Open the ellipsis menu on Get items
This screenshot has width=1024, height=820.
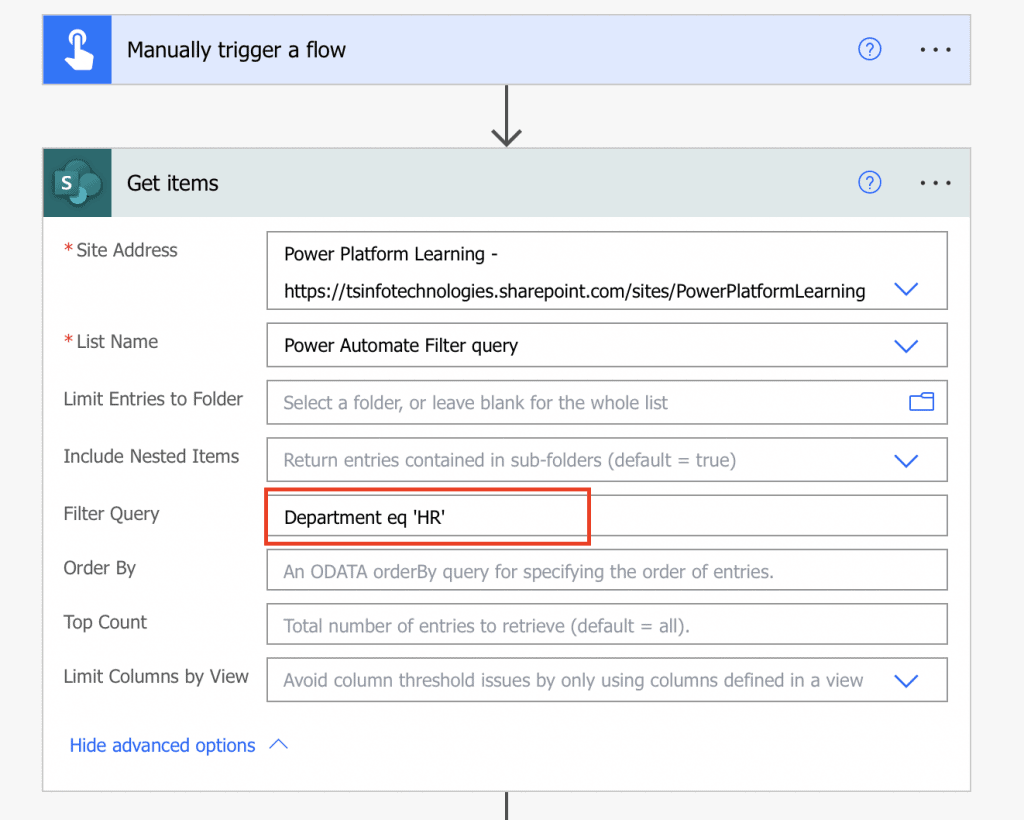[935, 183]
